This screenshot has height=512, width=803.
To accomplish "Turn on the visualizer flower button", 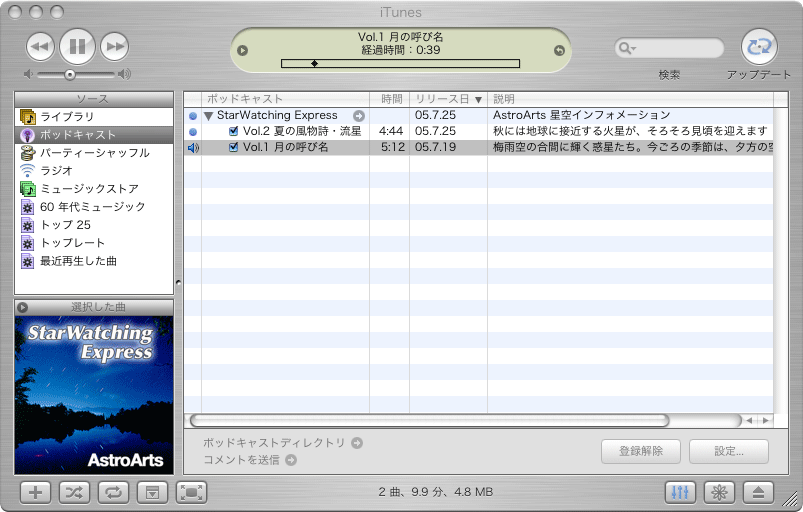I will pyautogui.click(x=719, y=493).
